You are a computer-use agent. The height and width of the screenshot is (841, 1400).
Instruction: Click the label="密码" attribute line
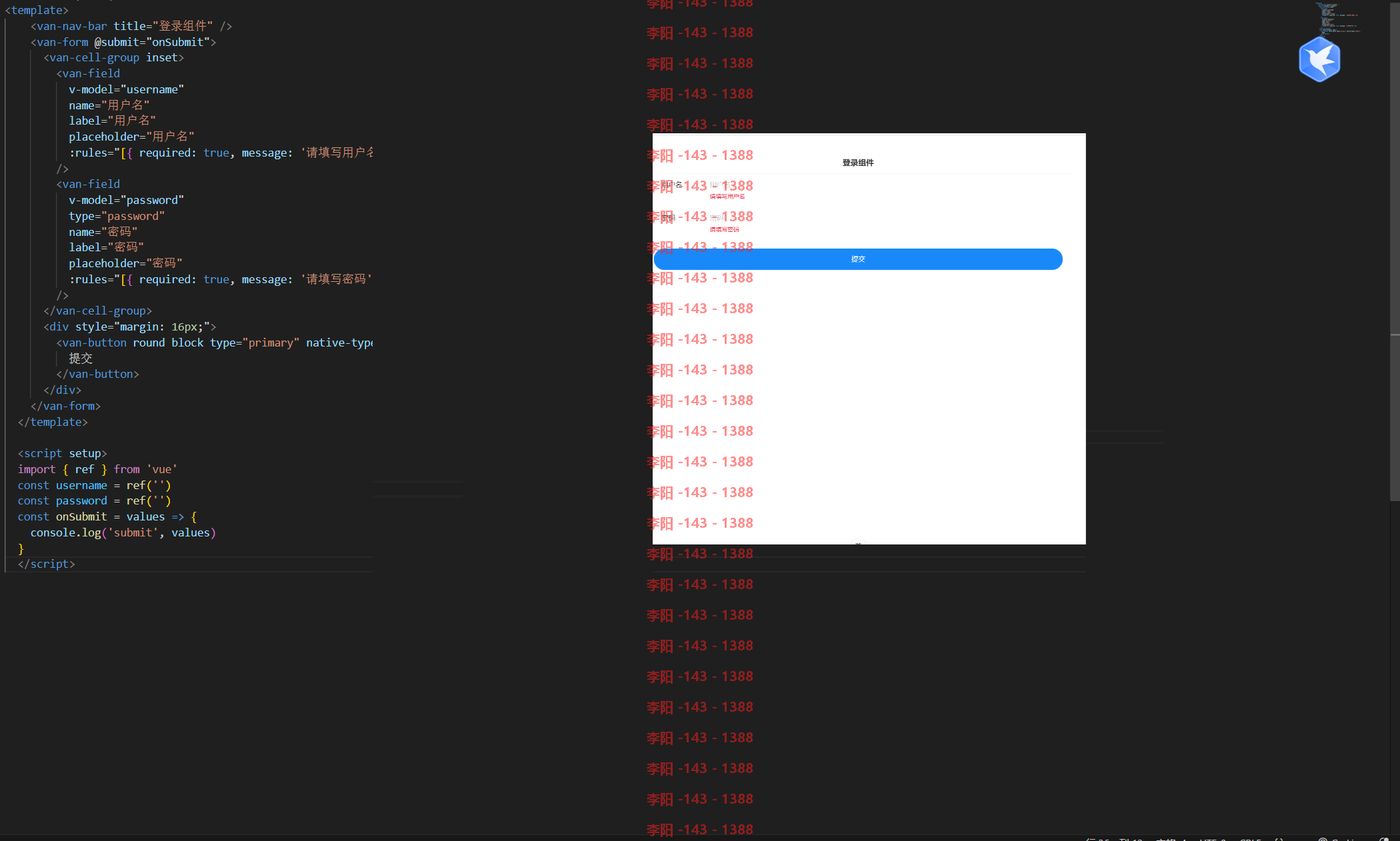[107, 247]
